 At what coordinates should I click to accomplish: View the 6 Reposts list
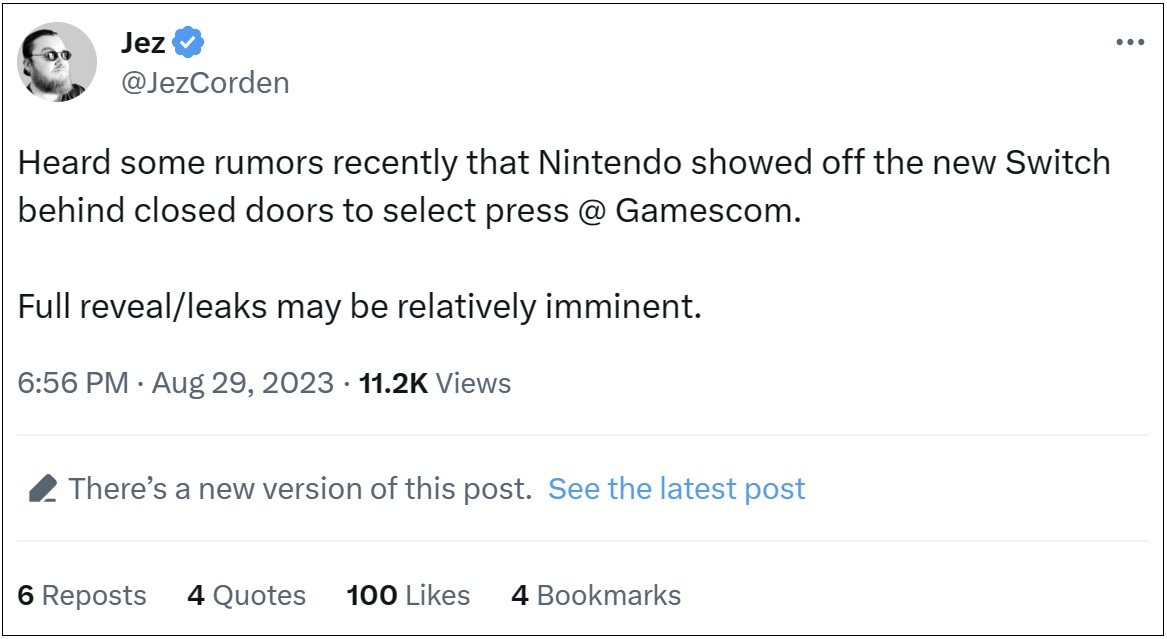click(82, 596)
